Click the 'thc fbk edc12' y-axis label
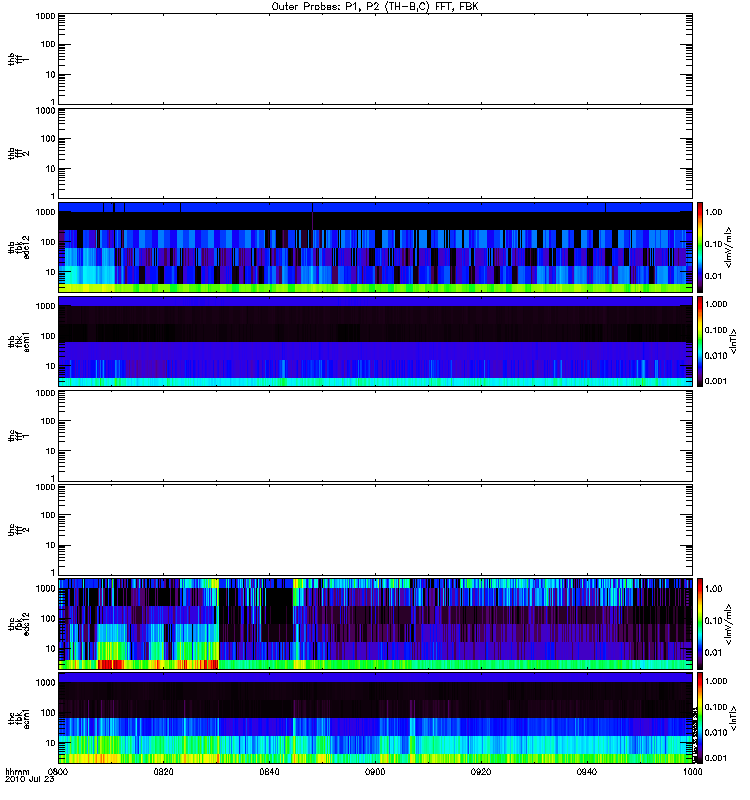Image resolution: width=750 pixels, height=800 pixels. tap(18, 624)
